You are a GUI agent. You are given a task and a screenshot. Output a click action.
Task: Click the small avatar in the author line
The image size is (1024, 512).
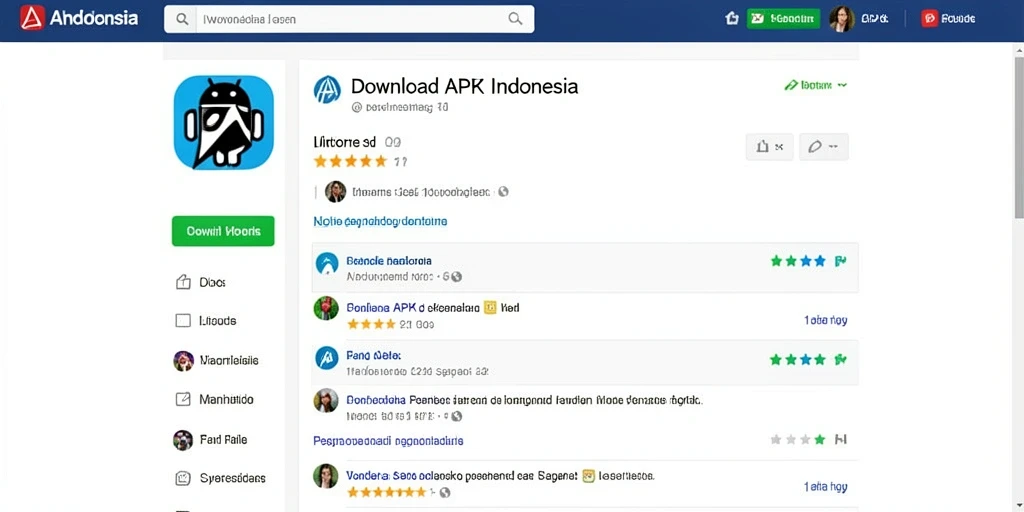point(336,191)
